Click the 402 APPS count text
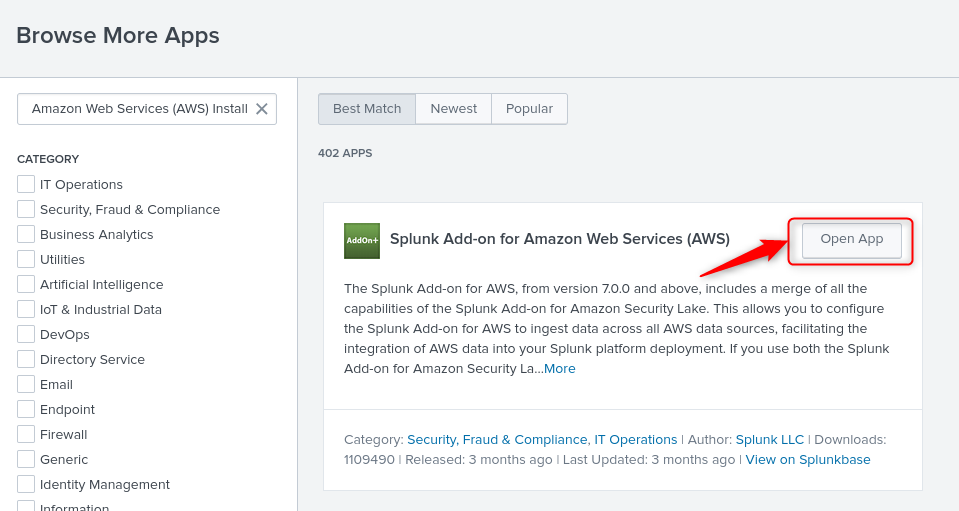The height and width of the screenshot is (511, 959). (x=345, y=153)
